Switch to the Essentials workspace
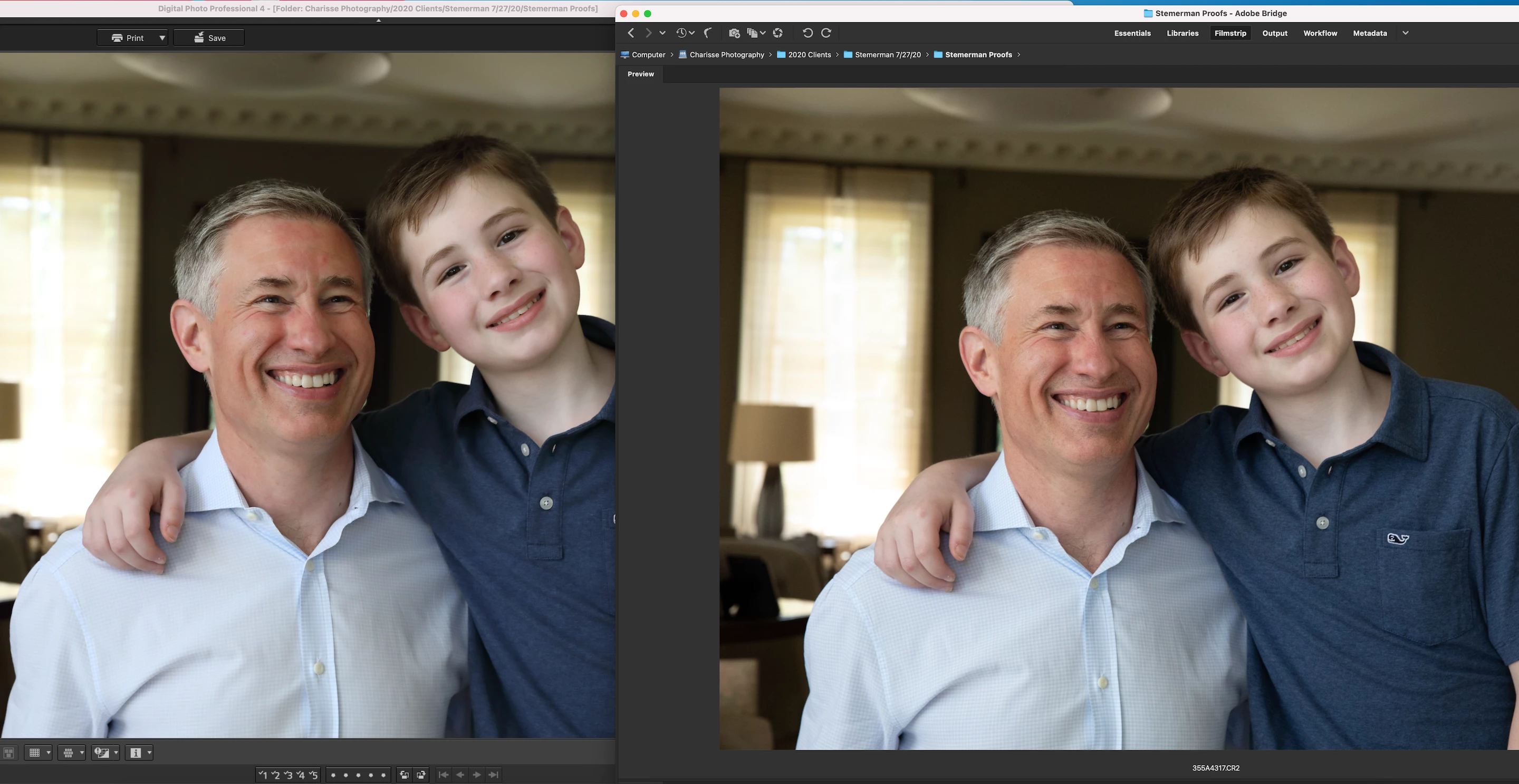This screenshot has width=1519, height=784. point(1132,33)
